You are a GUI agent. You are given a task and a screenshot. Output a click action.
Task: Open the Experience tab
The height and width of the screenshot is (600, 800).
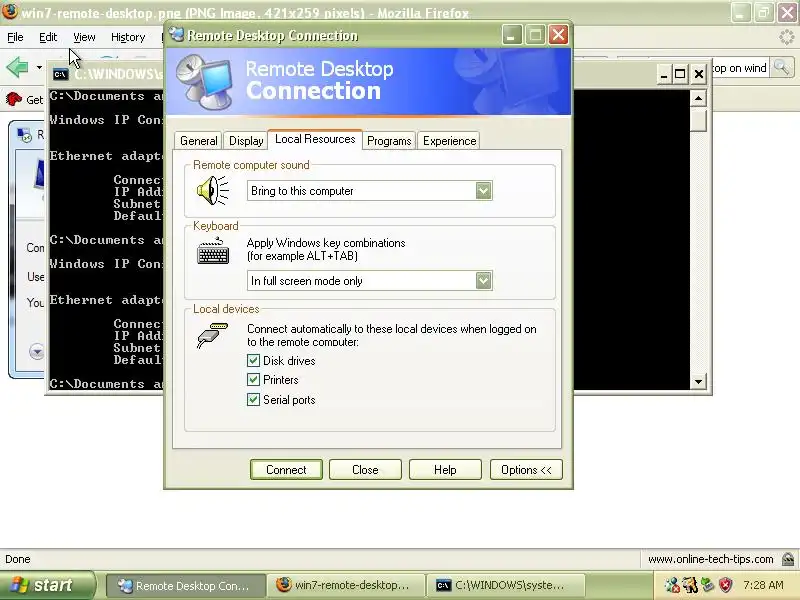(449, 141)
